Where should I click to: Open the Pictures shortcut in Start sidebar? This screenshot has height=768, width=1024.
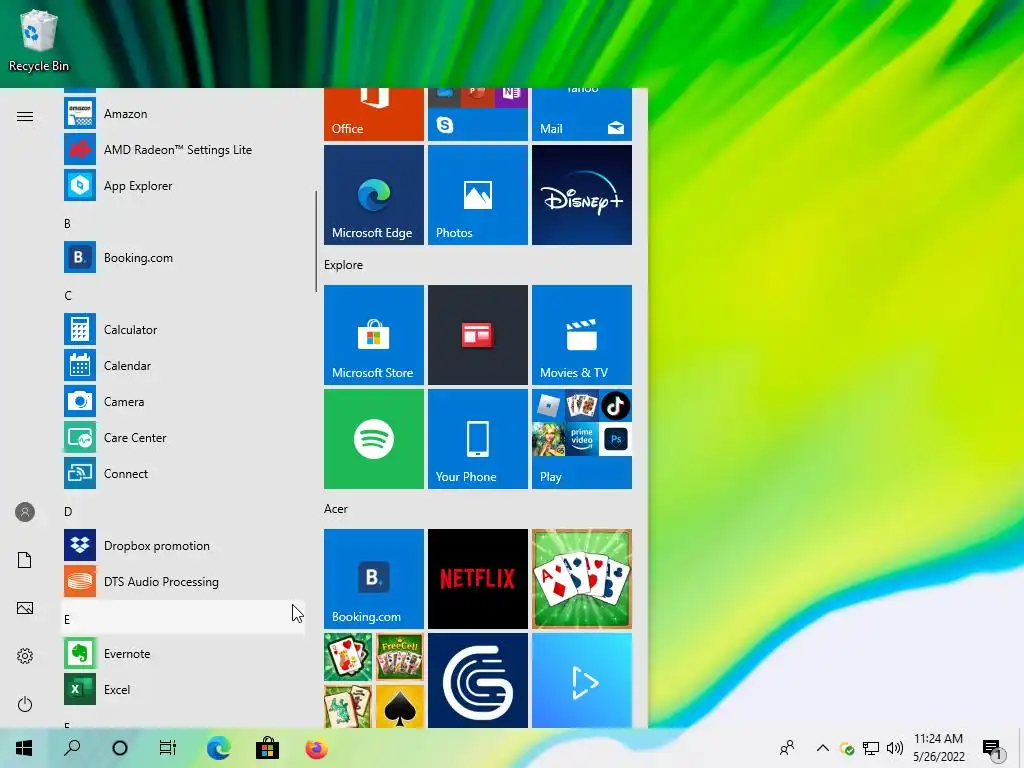click(25, 608)
